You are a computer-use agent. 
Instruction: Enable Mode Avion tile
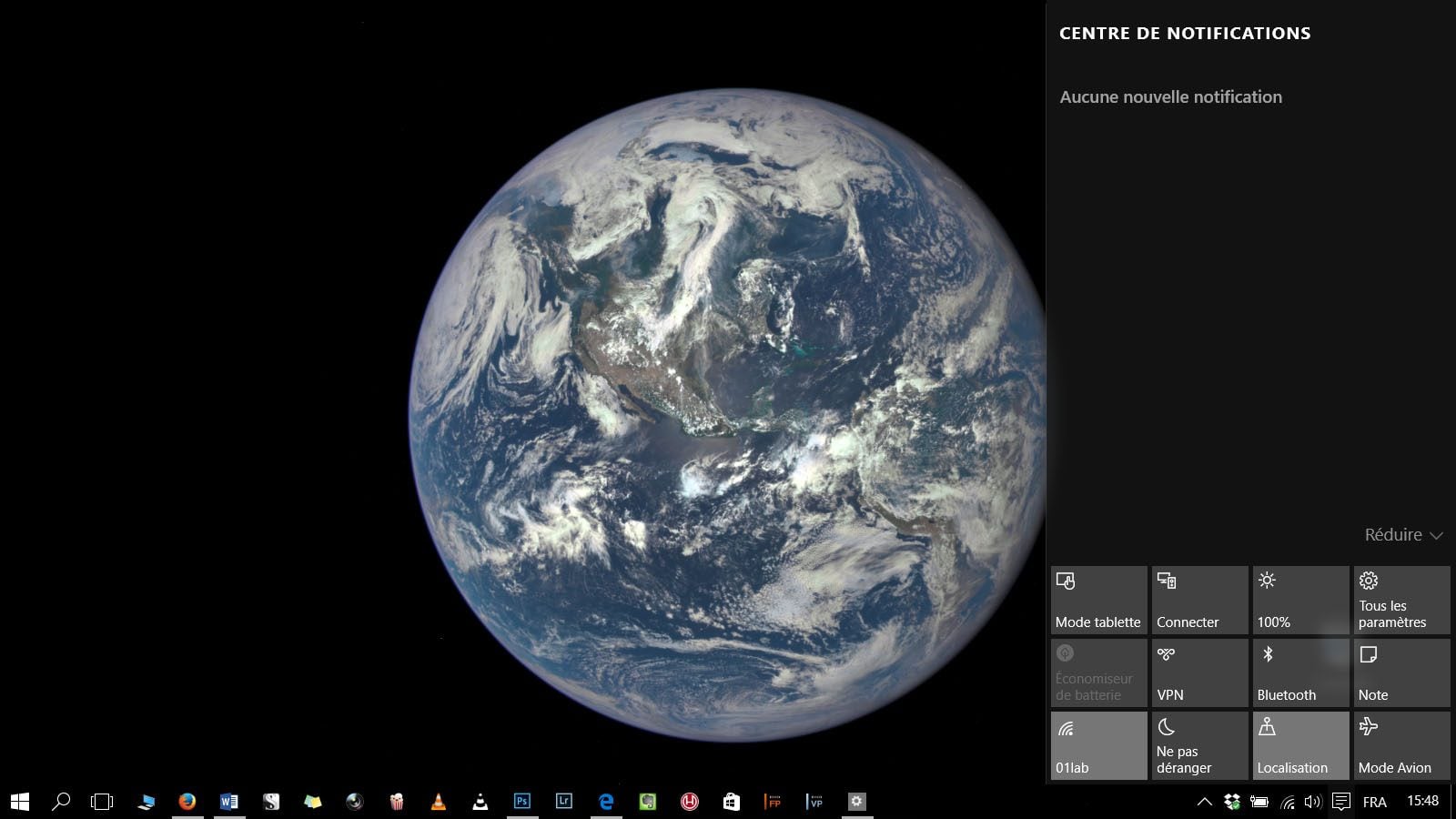(1401, 746)
